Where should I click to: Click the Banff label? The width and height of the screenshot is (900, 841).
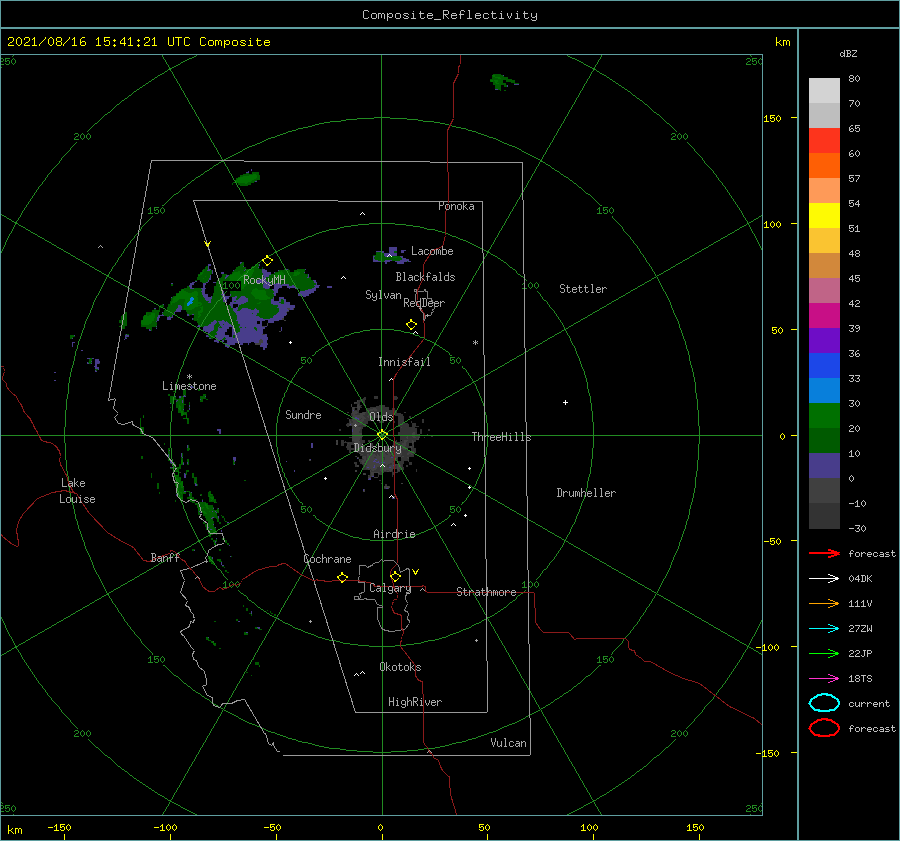click(165, 558)
